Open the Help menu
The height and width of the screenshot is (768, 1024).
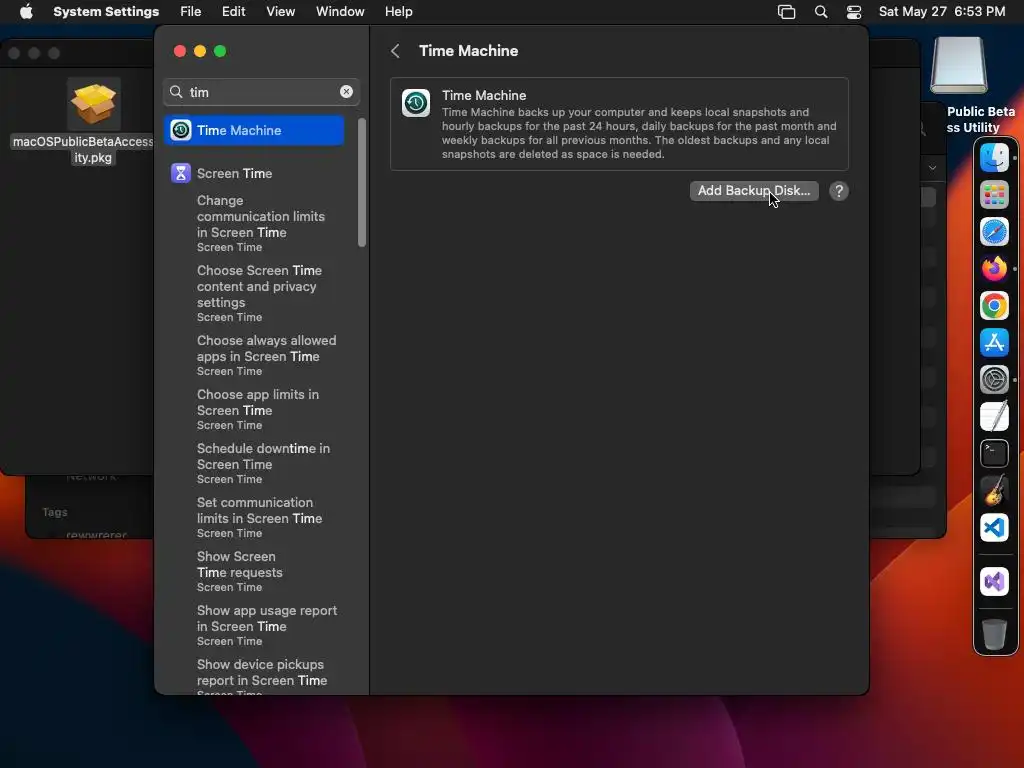(398, 12)
